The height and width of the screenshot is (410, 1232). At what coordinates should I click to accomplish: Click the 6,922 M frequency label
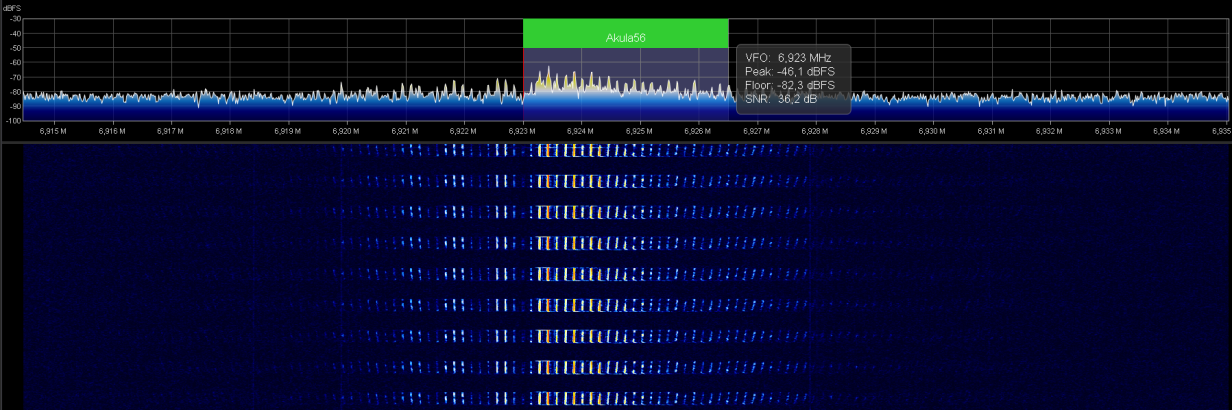pyautogui.click(x=463, y=131)
